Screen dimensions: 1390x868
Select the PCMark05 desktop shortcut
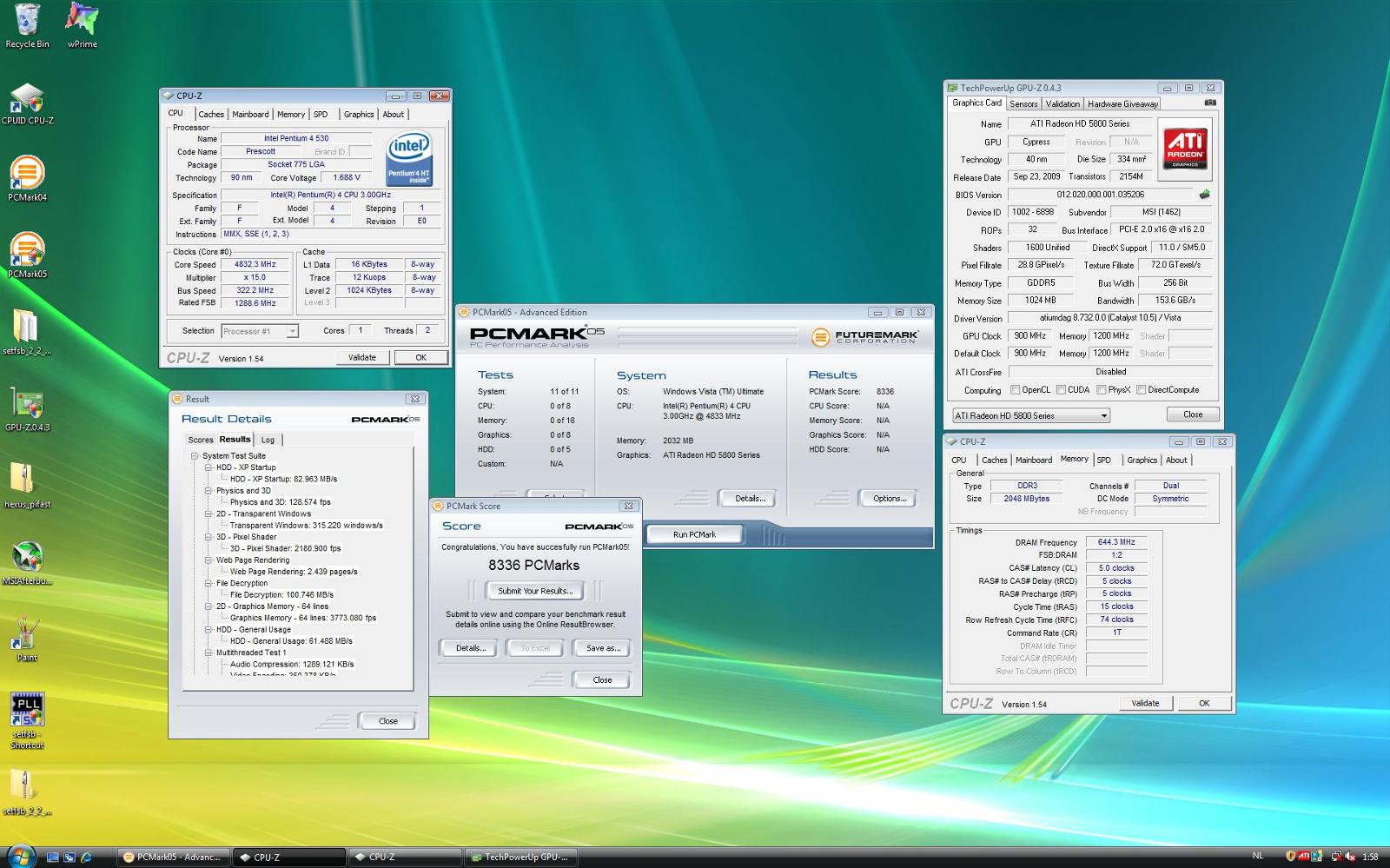click(27, 255)
